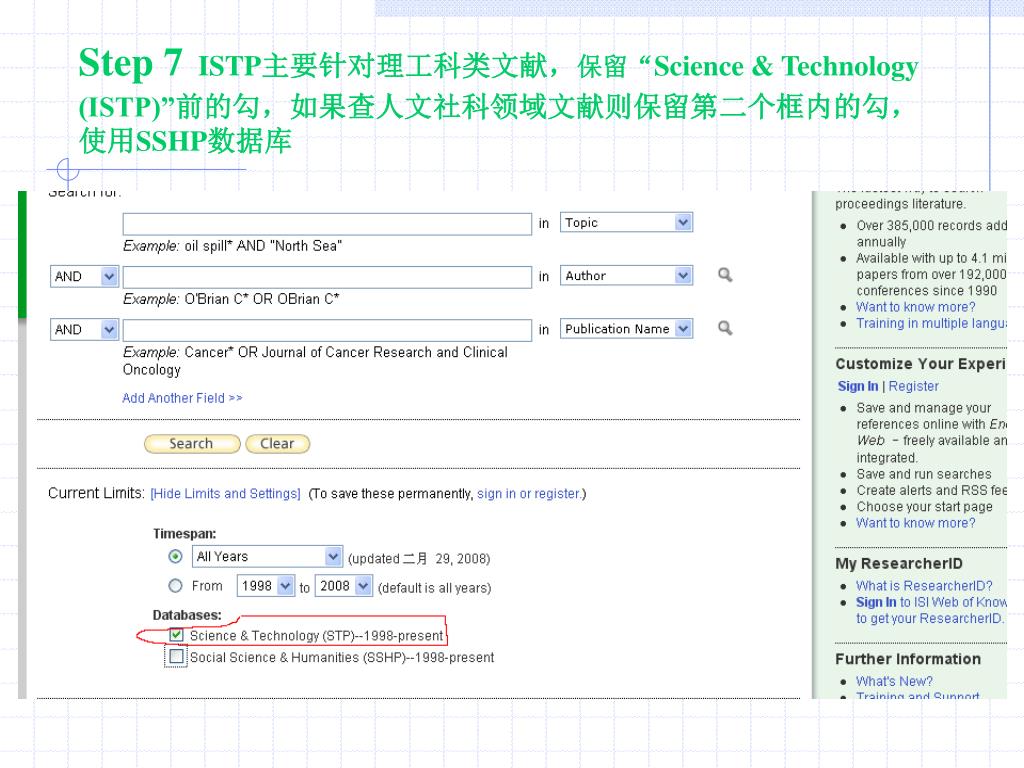Click the Sign In link
Screen dimensions: 1024x768
point(857,386)
